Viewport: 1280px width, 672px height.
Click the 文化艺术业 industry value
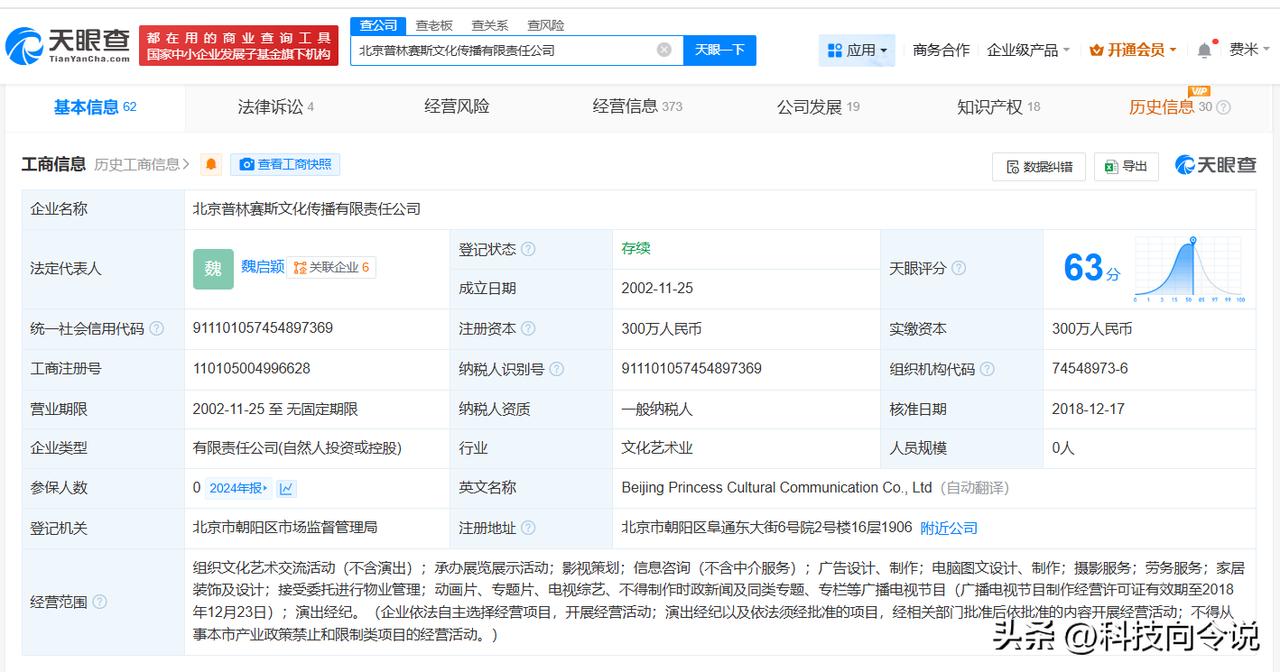pos(657,448)
